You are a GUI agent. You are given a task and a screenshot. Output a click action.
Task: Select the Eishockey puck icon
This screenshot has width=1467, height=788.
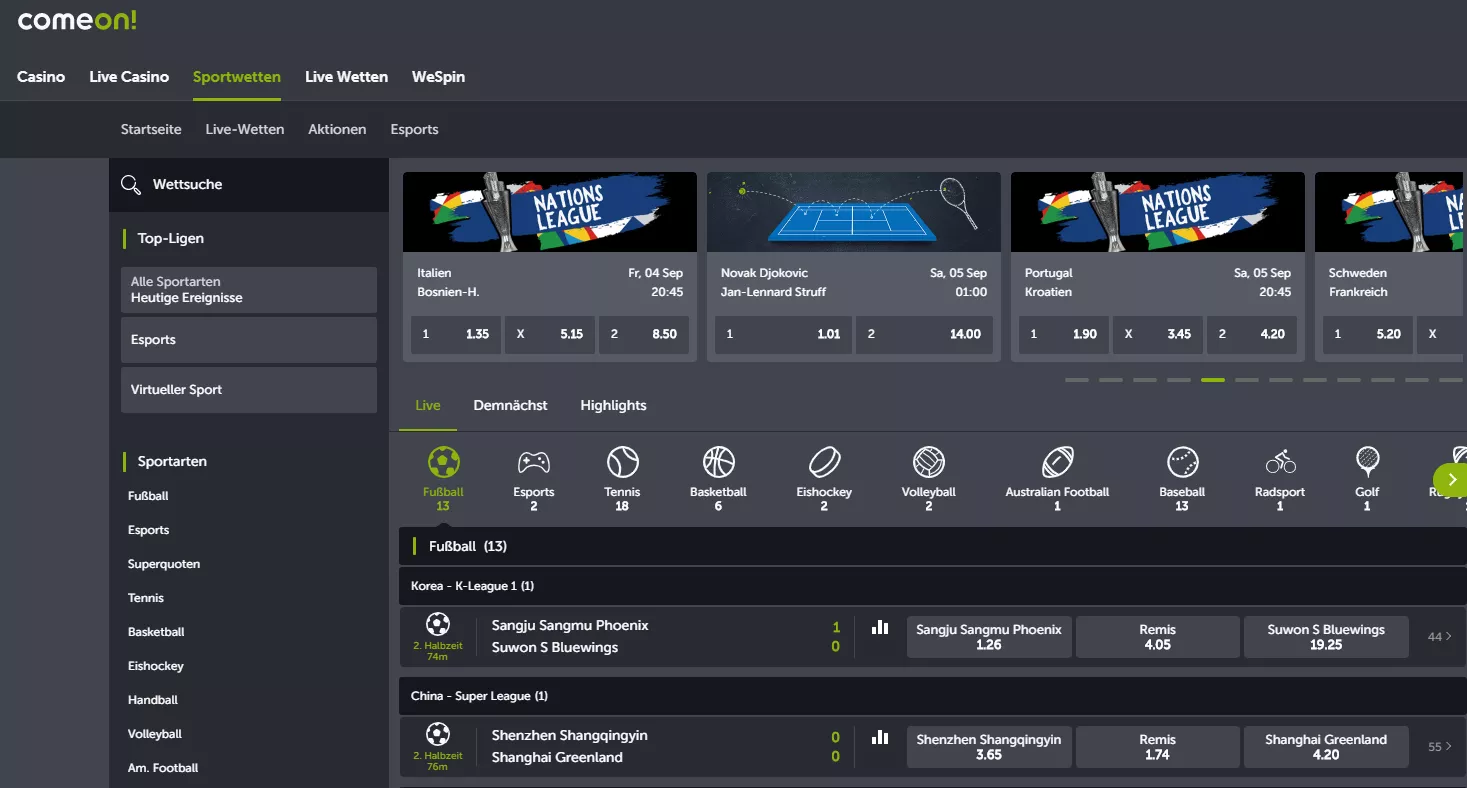[x=824, y=462]
